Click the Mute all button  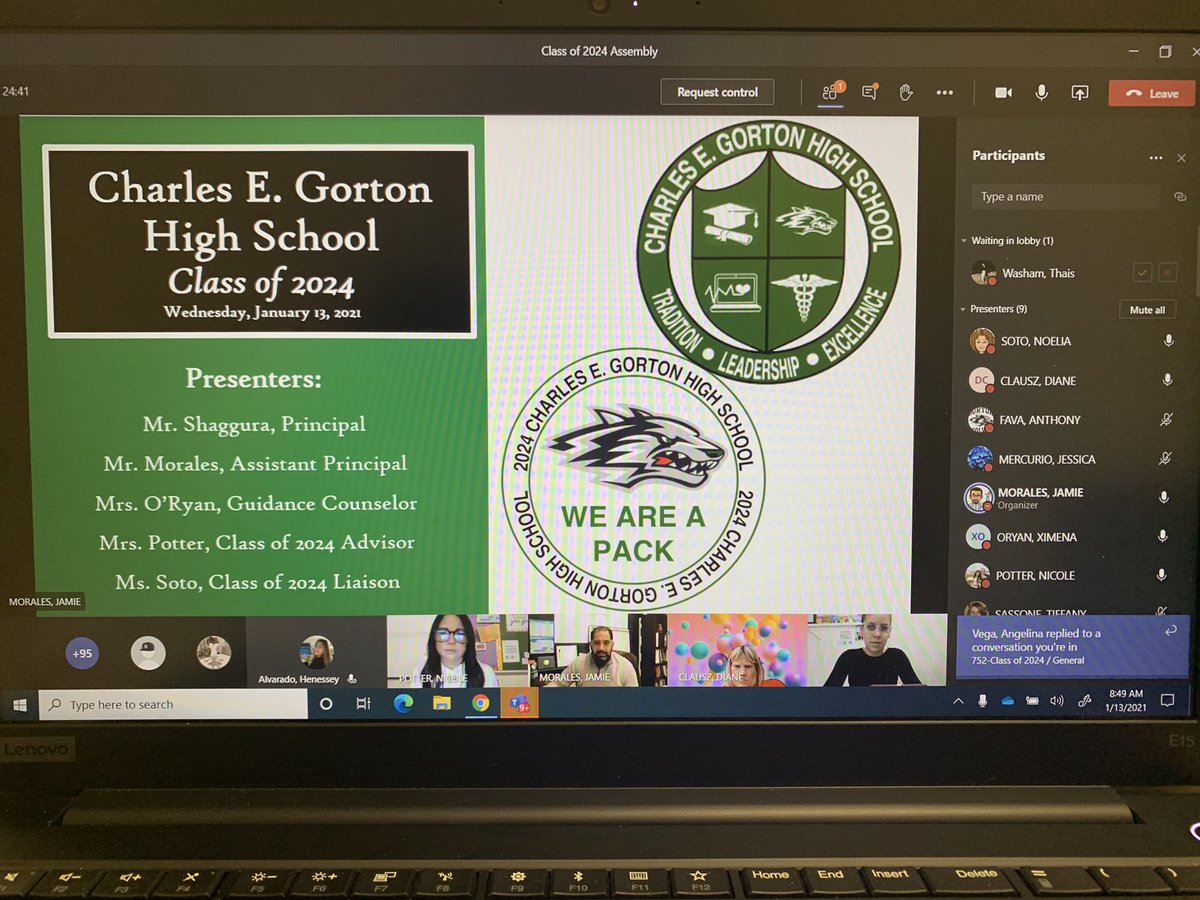point(1147,310)
